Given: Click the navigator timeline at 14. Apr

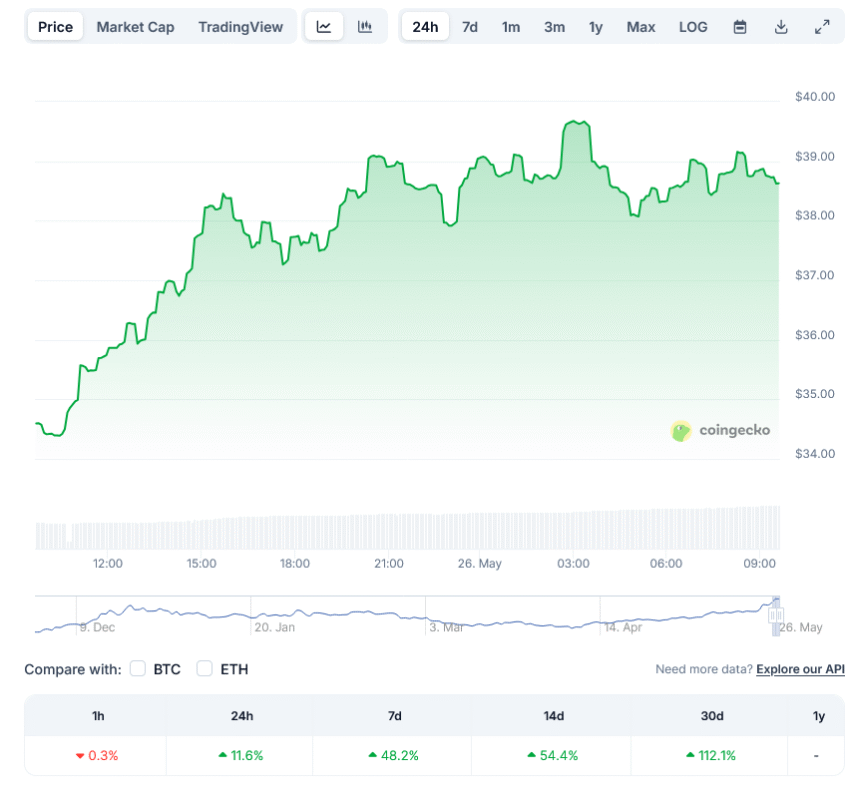Looking at the screenshot, I should [623, 627].
